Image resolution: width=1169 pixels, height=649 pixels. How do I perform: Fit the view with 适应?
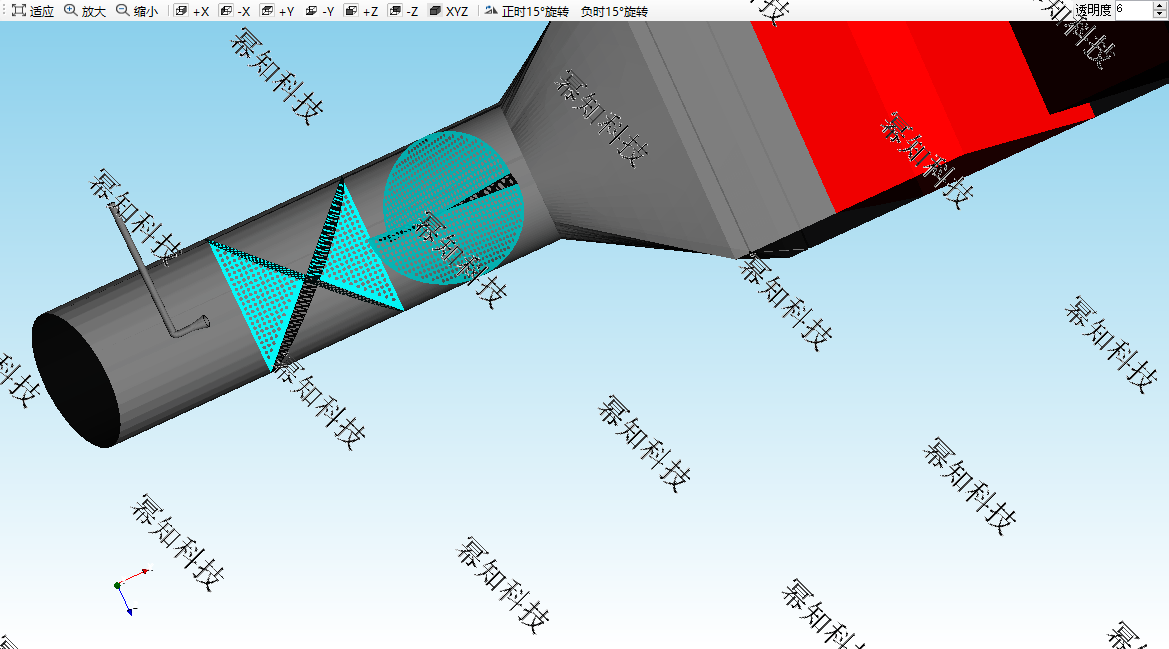(x=34, y=10)
